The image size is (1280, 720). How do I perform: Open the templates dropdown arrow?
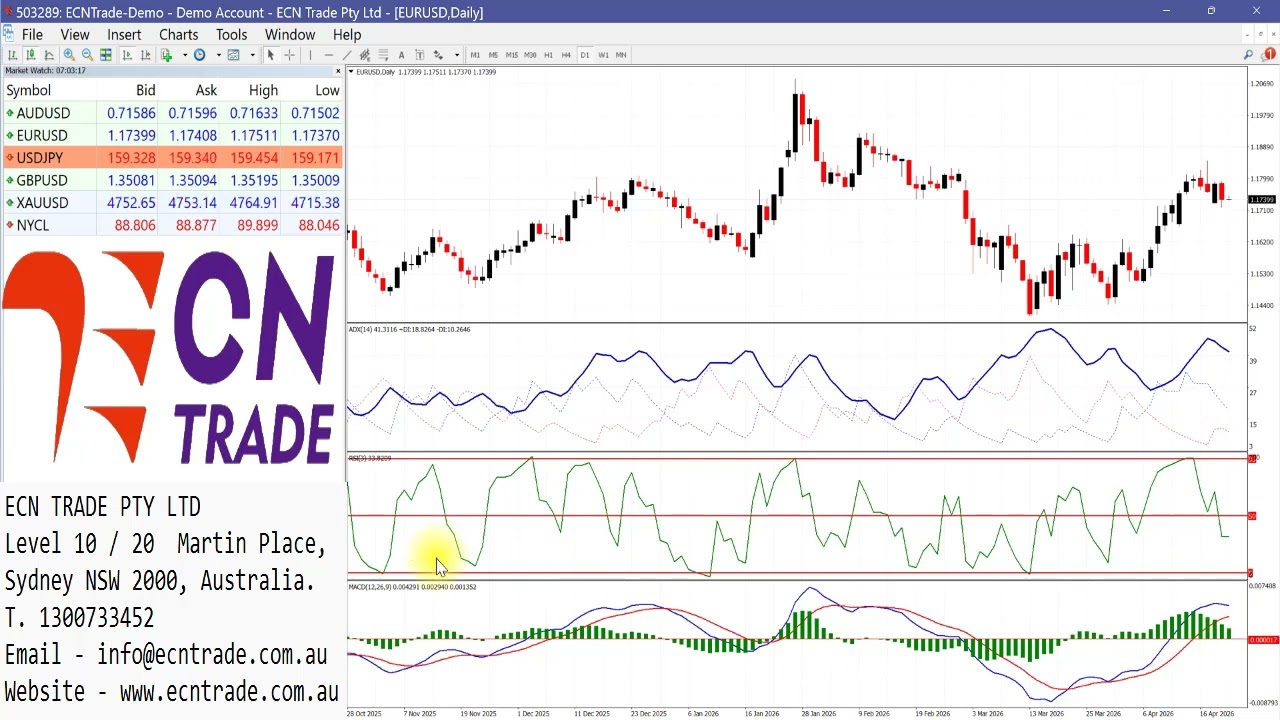click(x=252, y=55)
